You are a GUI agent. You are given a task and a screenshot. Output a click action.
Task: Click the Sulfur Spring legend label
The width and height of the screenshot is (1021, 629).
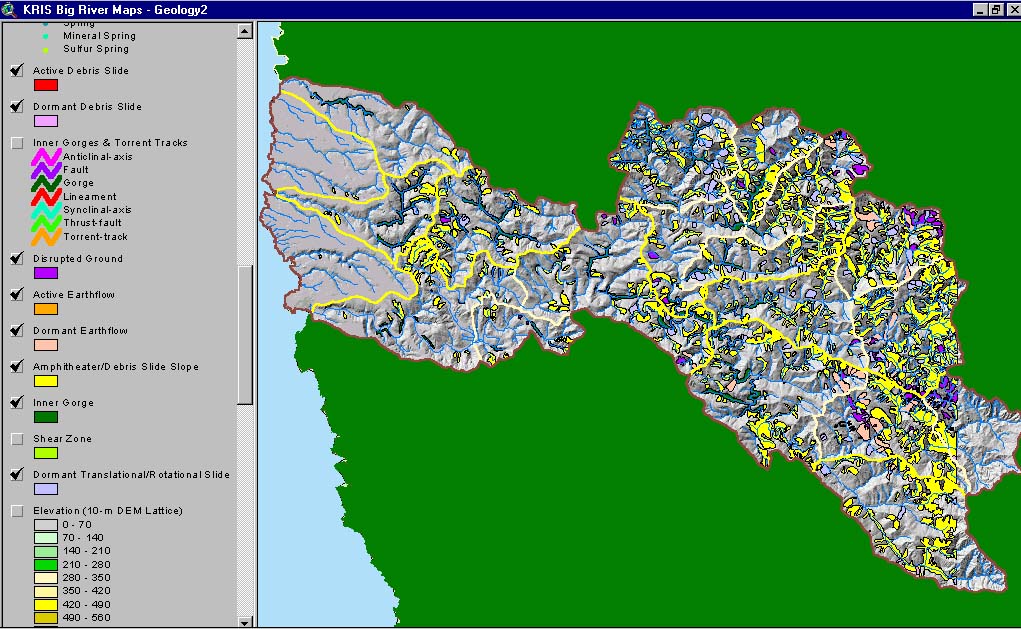96,49
